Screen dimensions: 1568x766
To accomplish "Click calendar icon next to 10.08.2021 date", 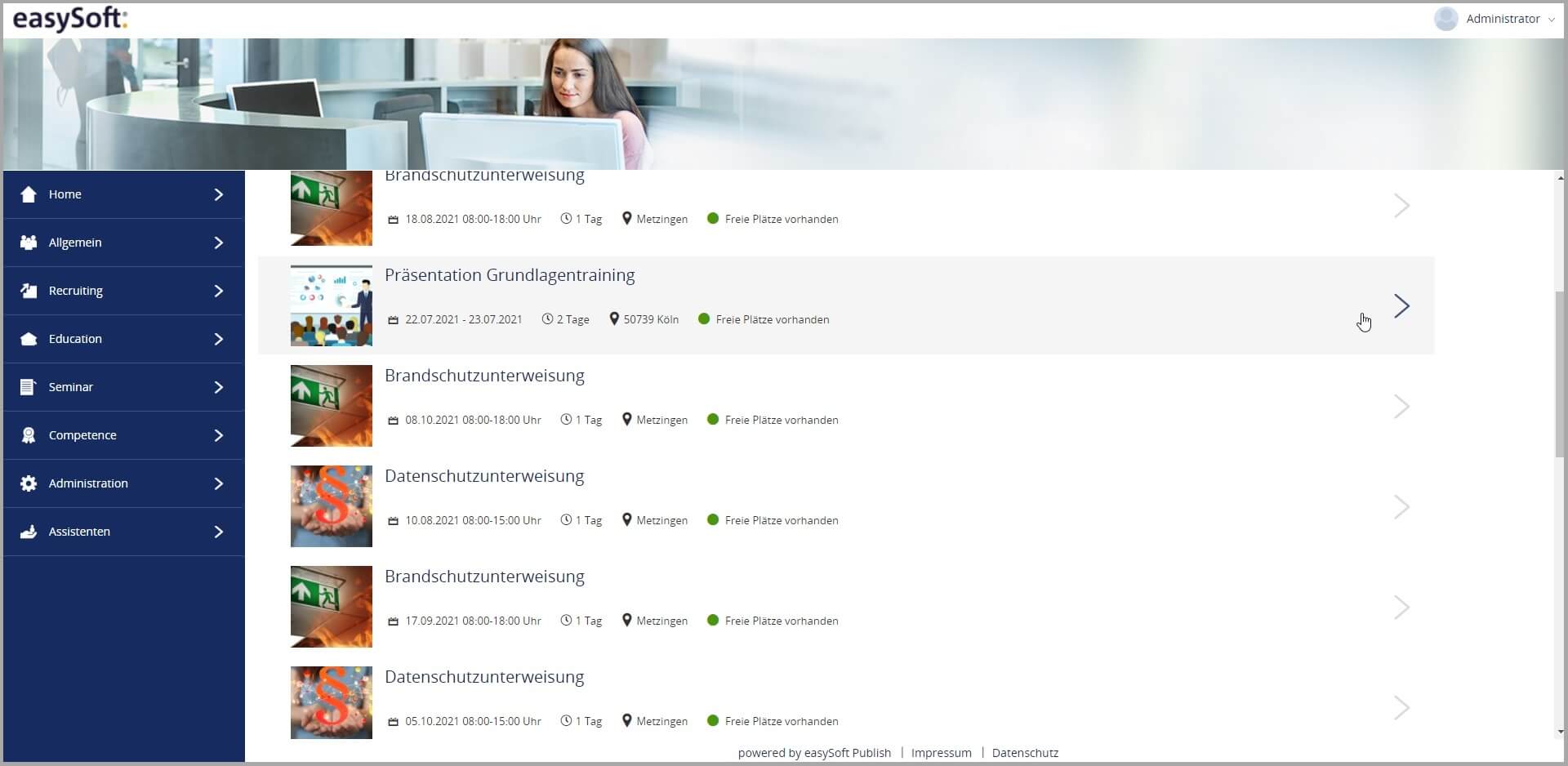I will pos(393,521).
